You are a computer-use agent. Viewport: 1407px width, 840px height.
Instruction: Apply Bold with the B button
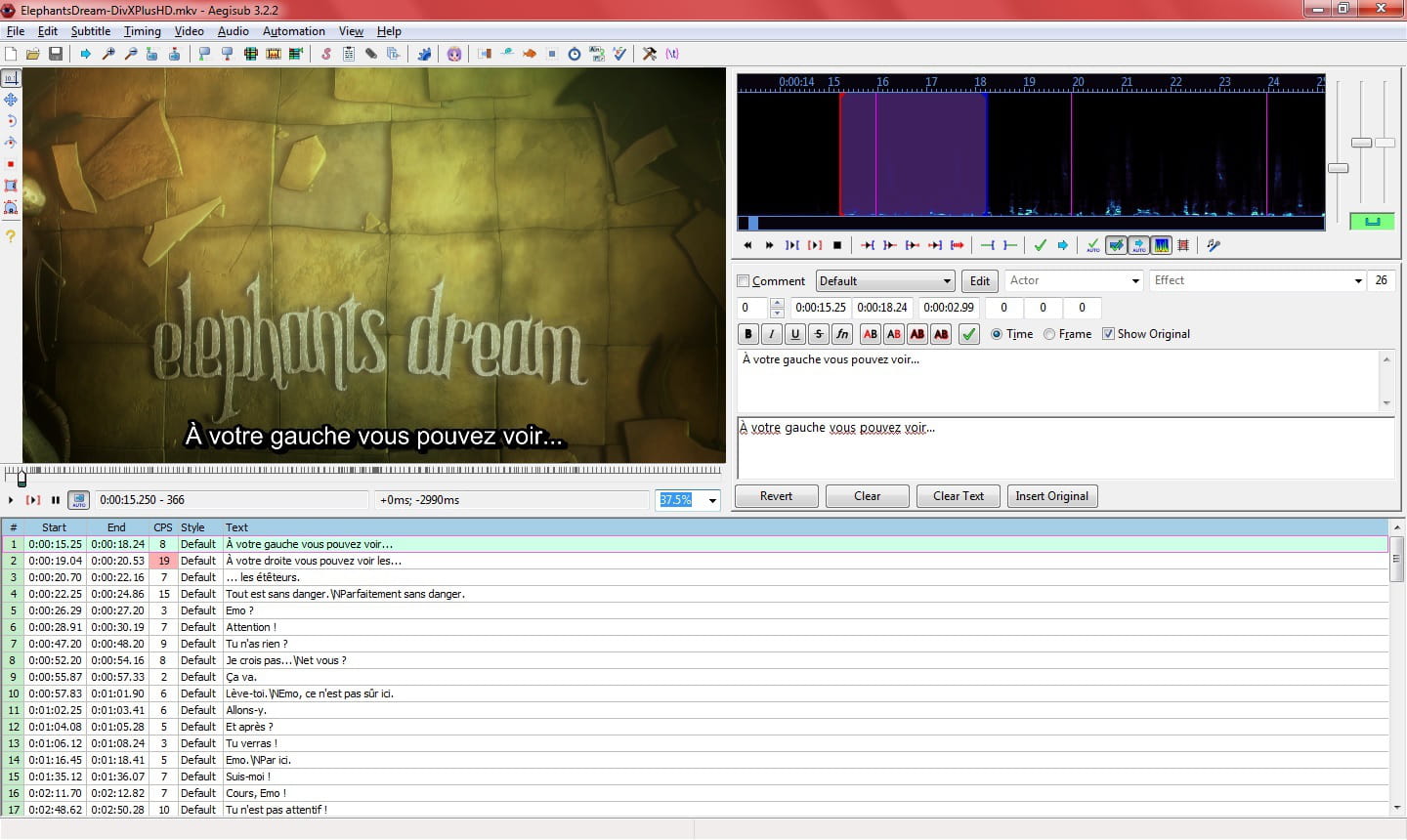(748, 334)
